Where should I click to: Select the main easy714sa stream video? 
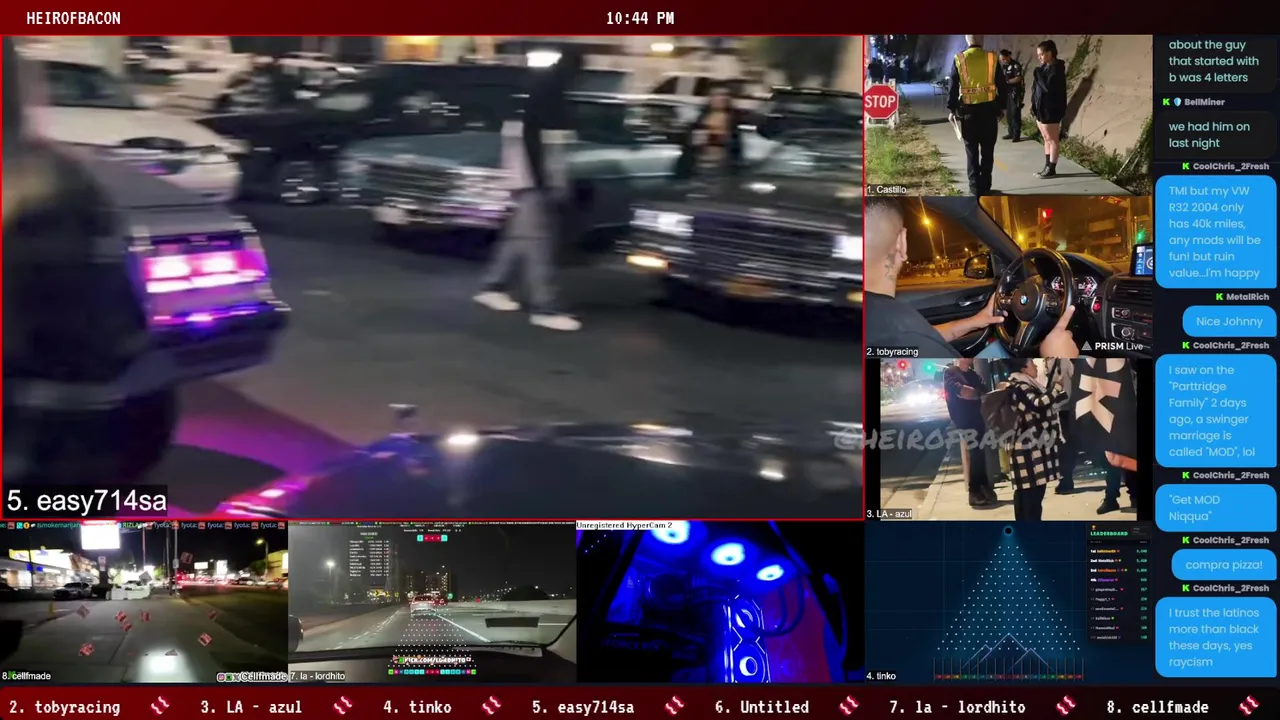pyautogui.click(x=432, y=277)
